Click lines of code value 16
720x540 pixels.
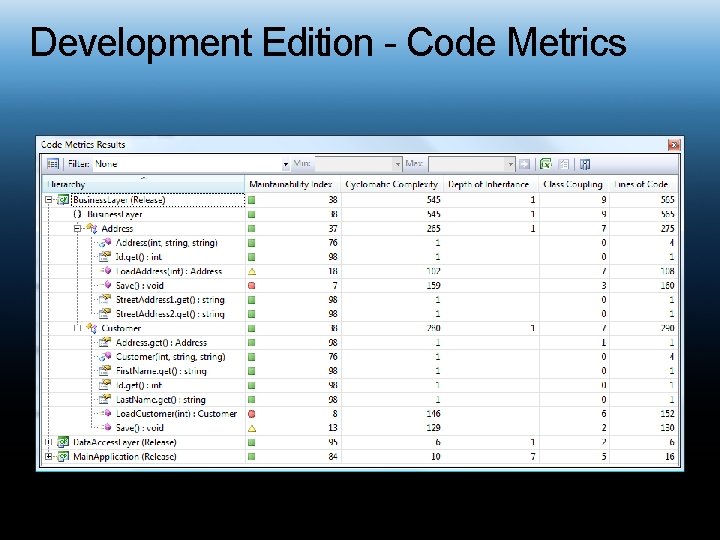coord(669,456)
